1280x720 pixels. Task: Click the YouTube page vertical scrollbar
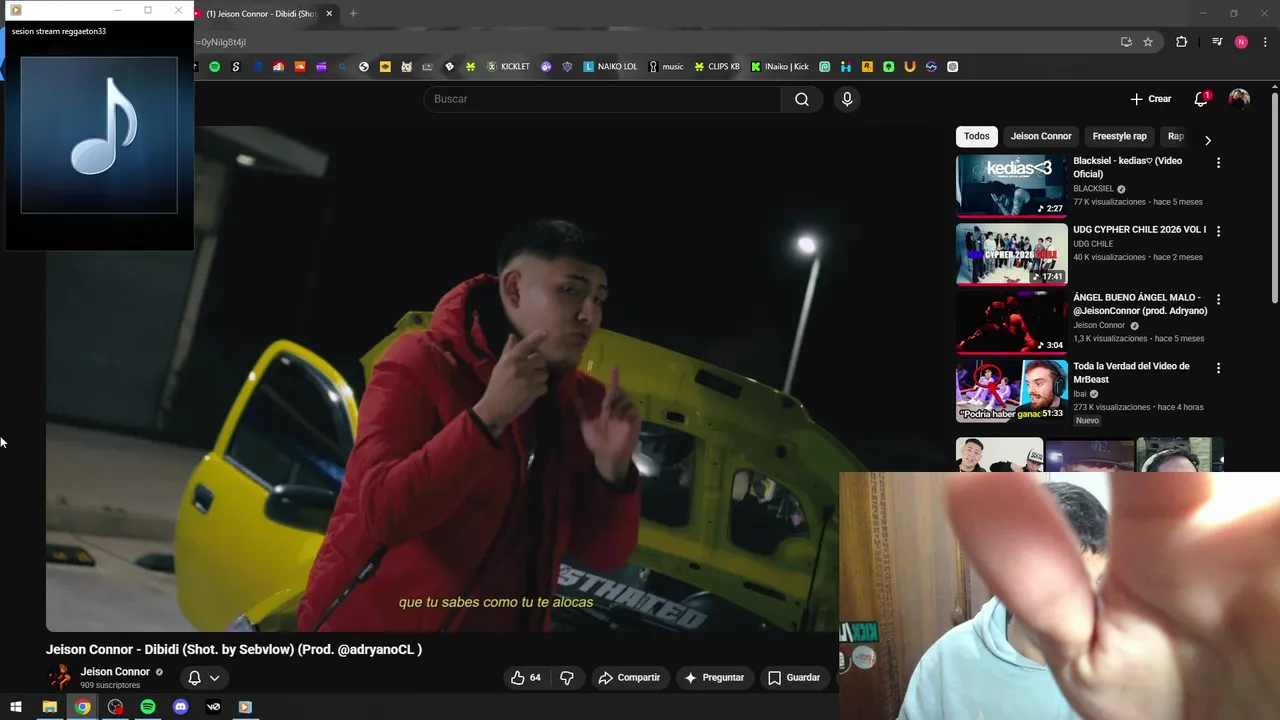(1275, 200)
